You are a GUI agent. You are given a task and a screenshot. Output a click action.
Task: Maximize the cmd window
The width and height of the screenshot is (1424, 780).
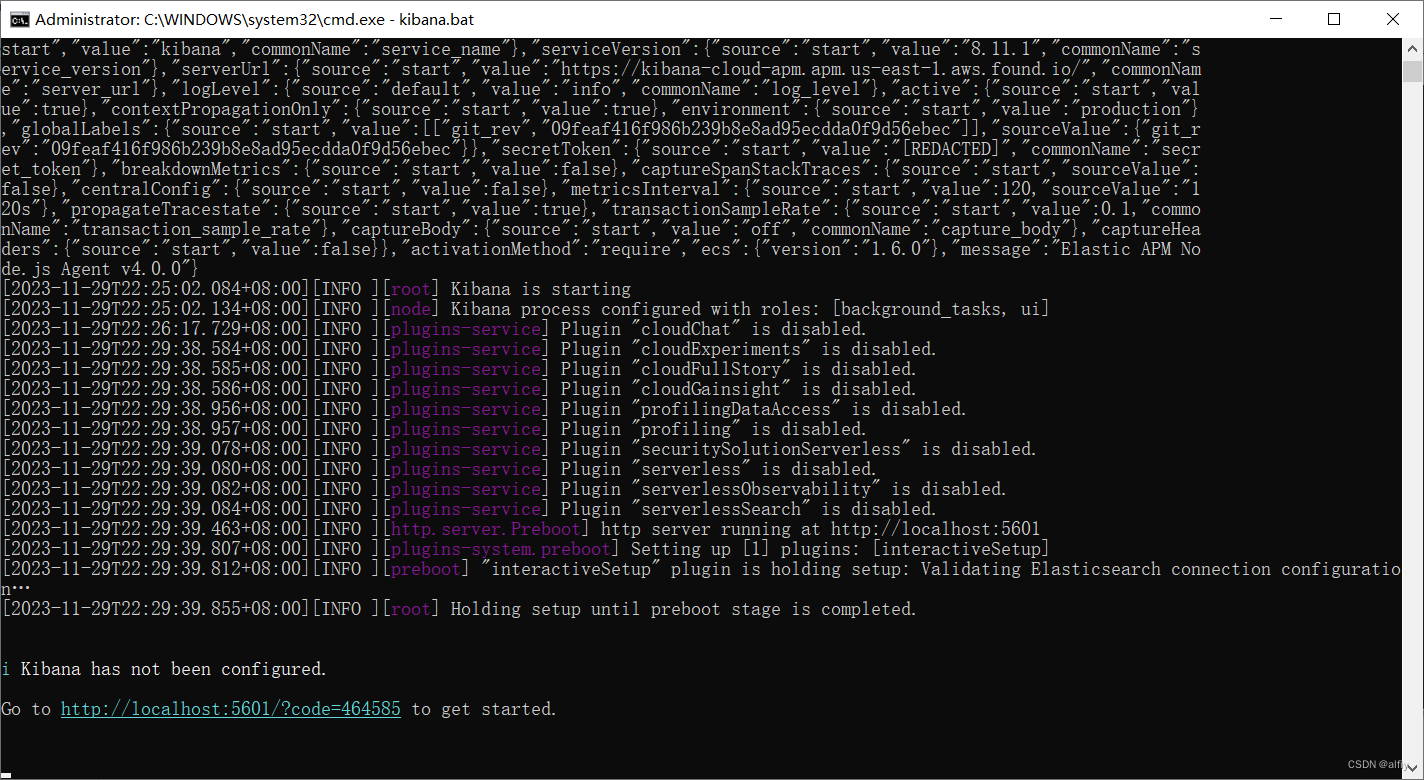click(1334, 19)
